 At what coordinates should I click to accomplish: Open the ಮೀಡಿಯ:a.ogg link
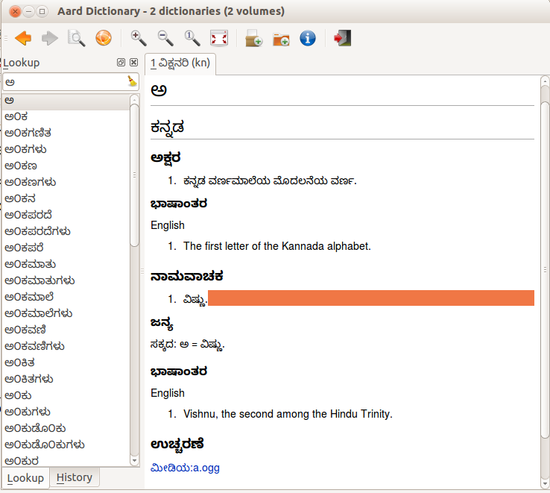pos(185,468)
